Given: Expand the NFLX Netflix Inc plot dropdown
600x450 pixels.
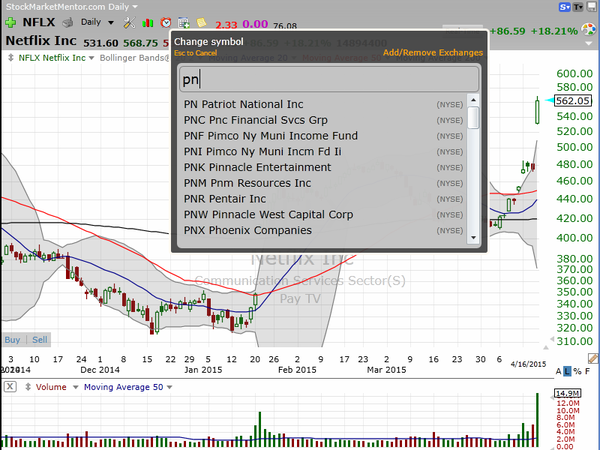Looking at the screenshot, I should 91,58.
